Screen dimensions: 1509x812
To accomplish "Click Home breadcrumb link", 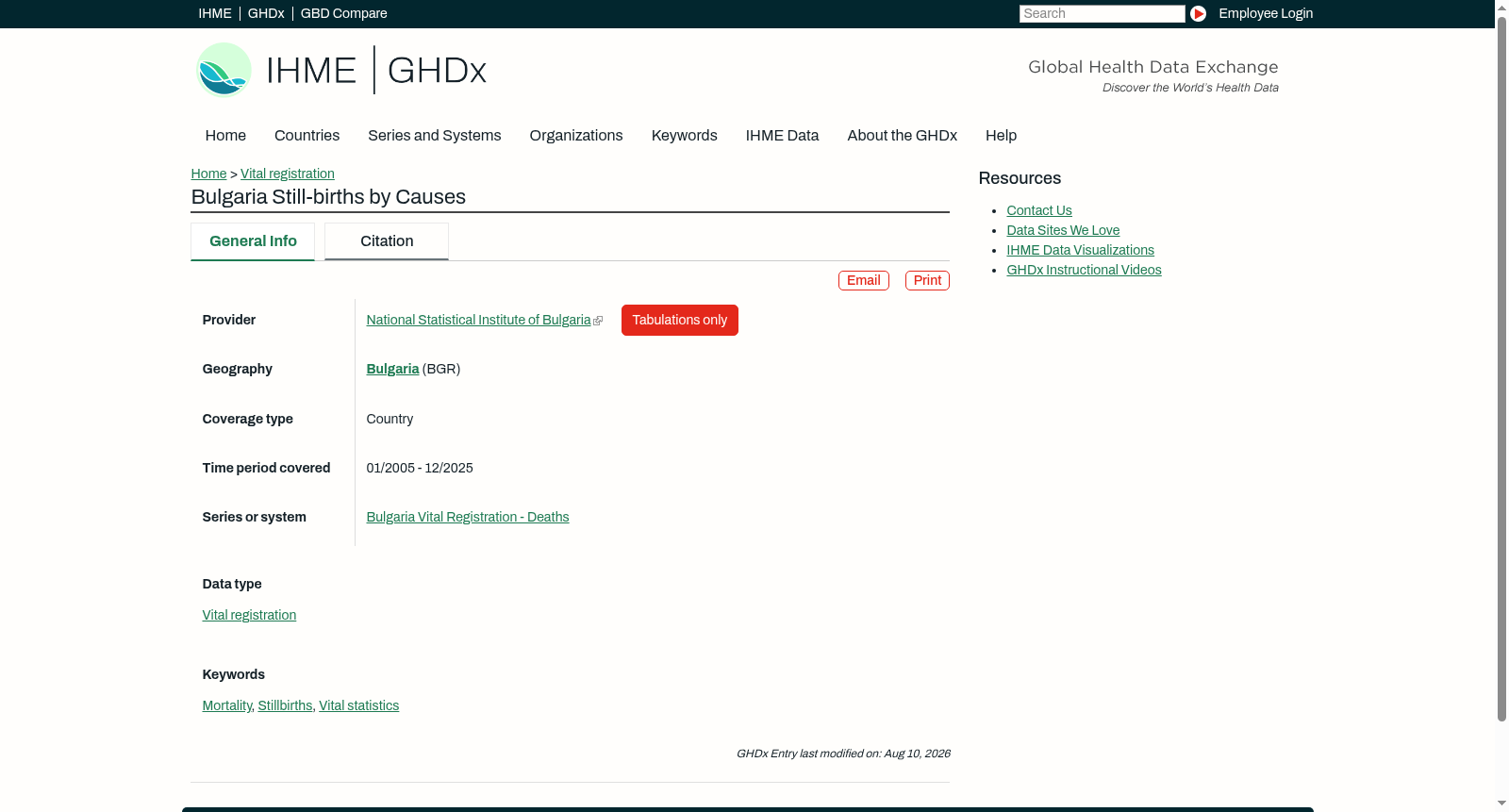I will pos(208,174).
